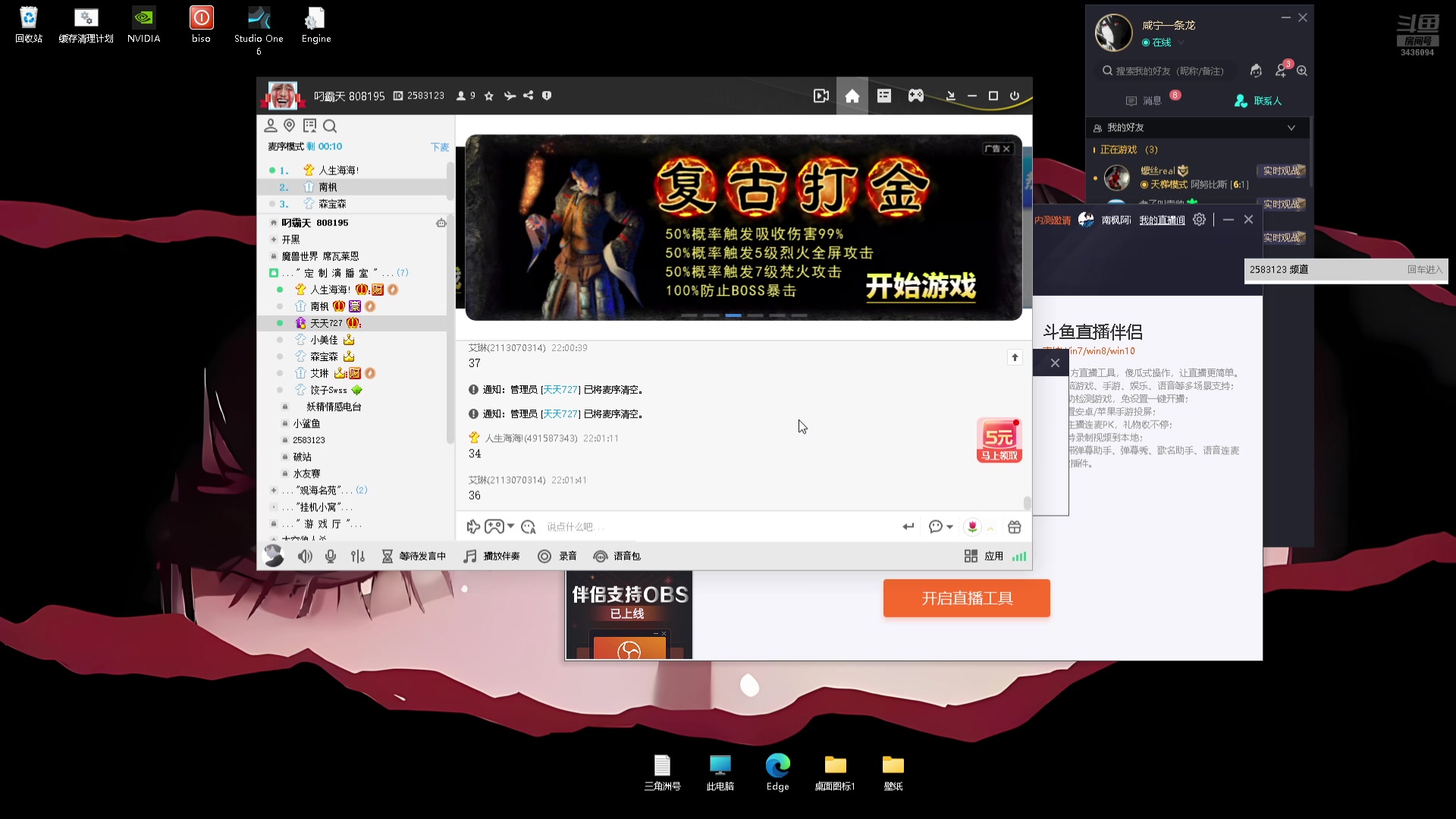Expand the "观海名苑" channel group

coord(274,491)
